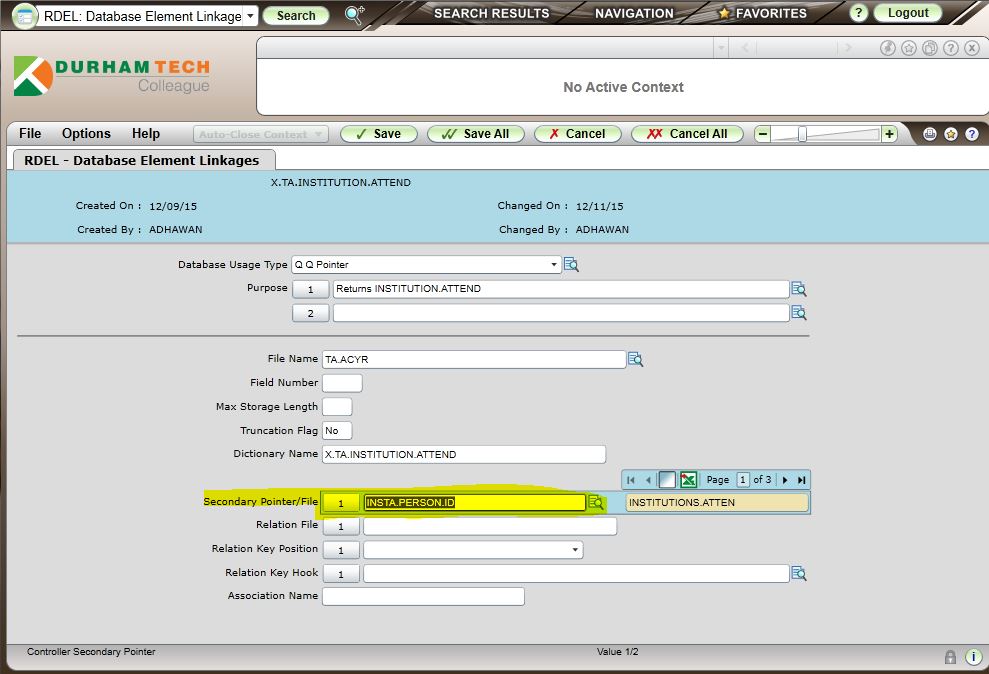Click the zoom slider plus button
Image resolution: width=989 pixels, height=674 pixels.
[889, 134]
